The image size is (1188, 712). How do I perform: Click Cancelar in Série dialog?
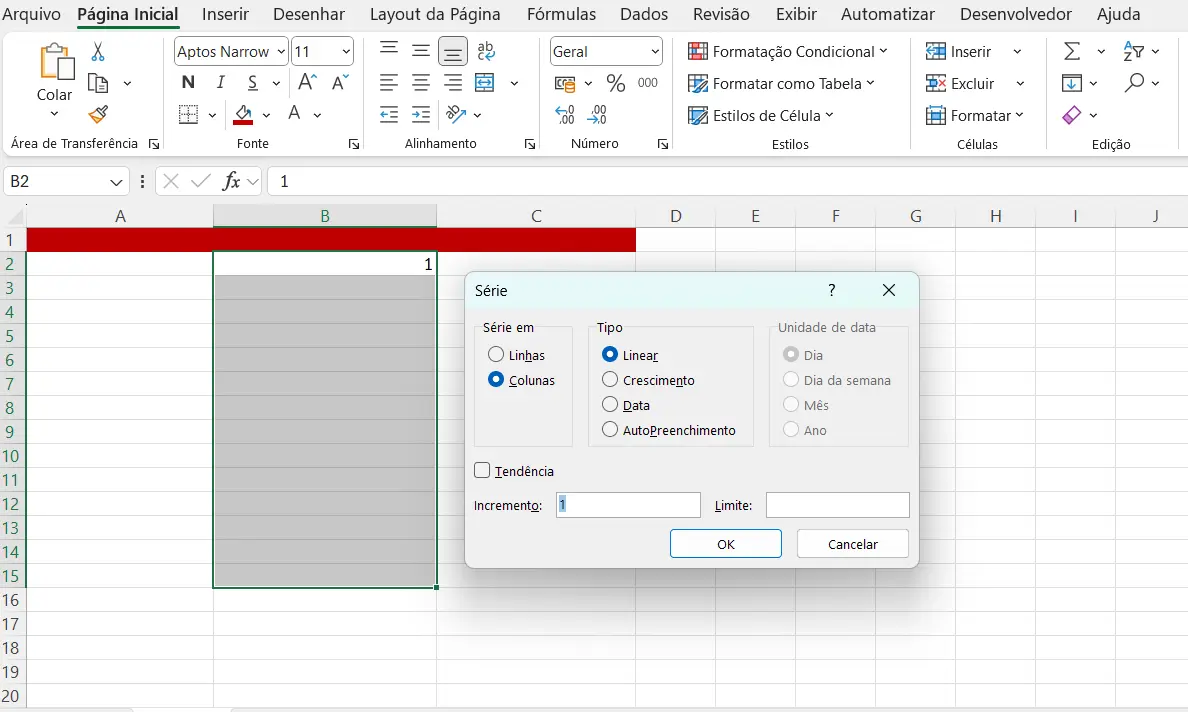point(852,544)
